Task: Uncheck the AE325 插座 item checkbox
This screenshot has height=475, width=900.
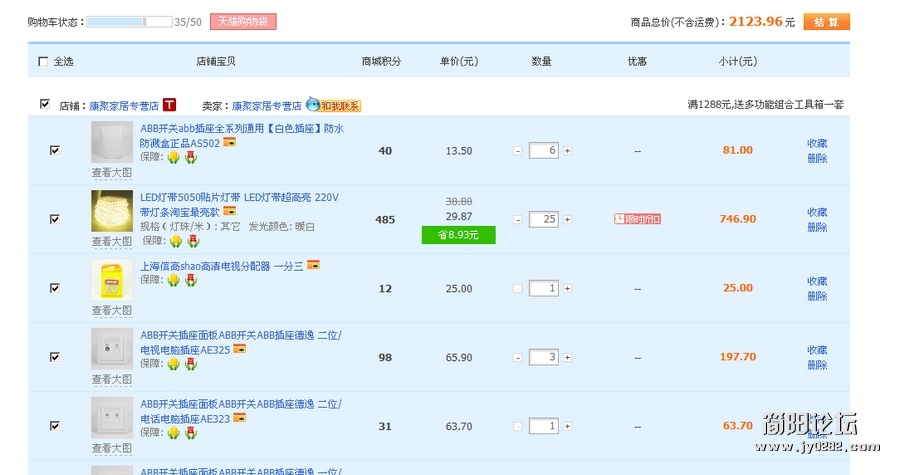Action: tap(55, 357)
